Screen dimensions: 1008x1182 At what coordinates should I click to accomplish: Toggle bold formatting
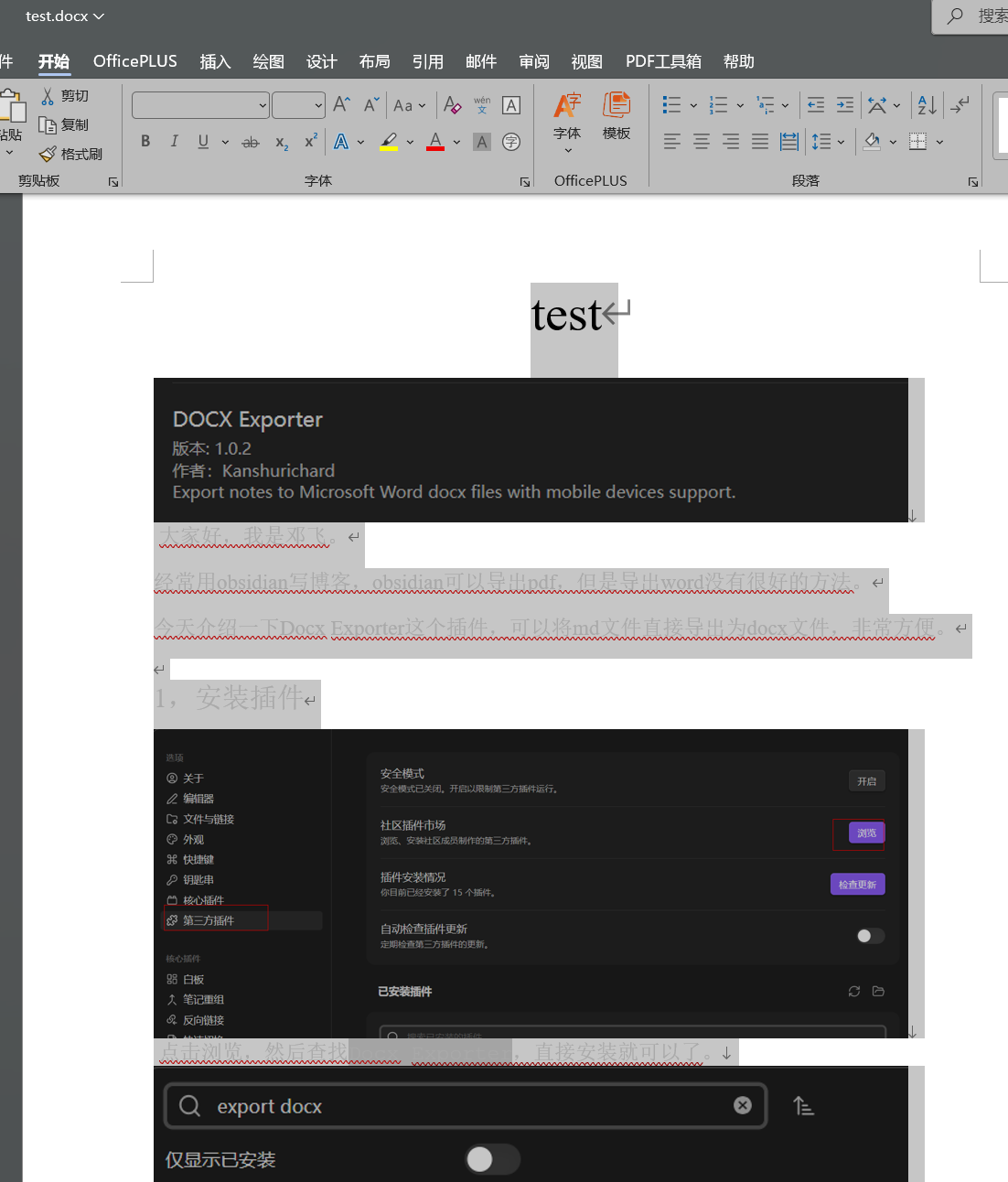point(145,142)
